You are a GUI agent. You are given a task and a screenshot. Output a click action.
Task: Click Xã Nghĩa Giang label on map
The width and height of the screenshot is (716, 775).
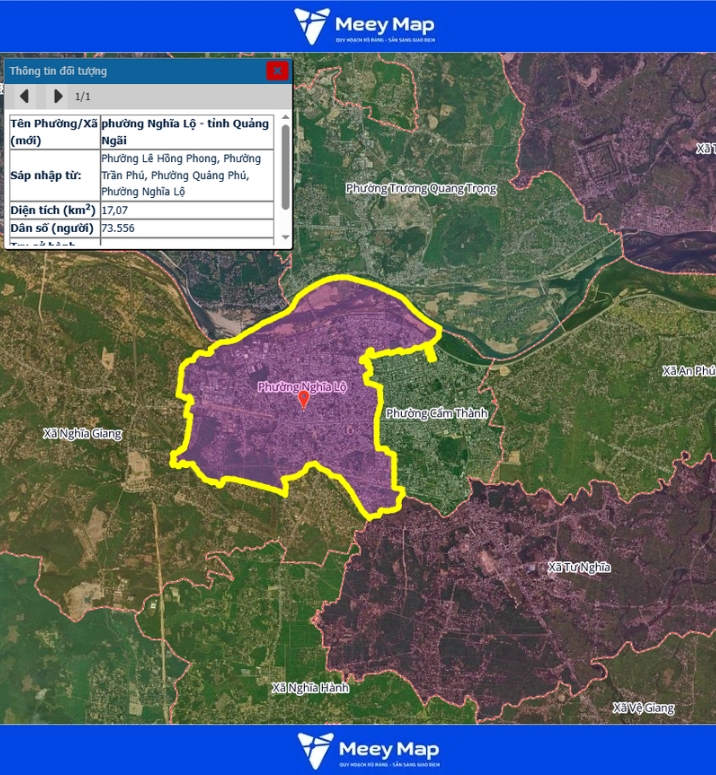pos(82,434)
